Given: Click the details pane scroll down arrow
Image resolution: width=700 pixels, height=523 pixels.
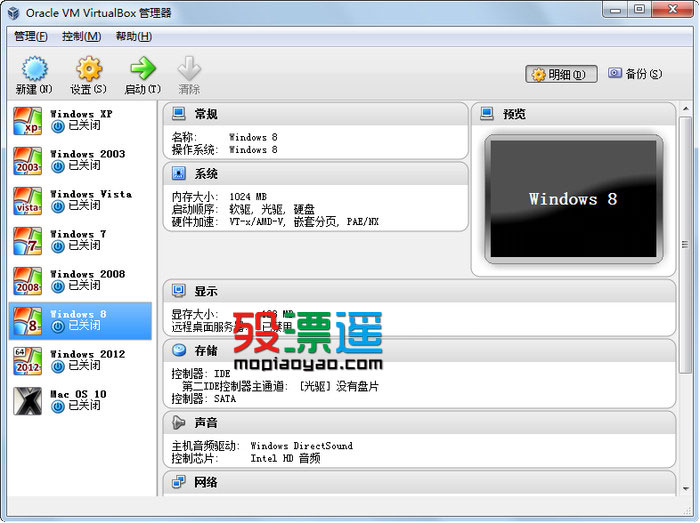Looking at the screenshot, I should coord(686,489).
